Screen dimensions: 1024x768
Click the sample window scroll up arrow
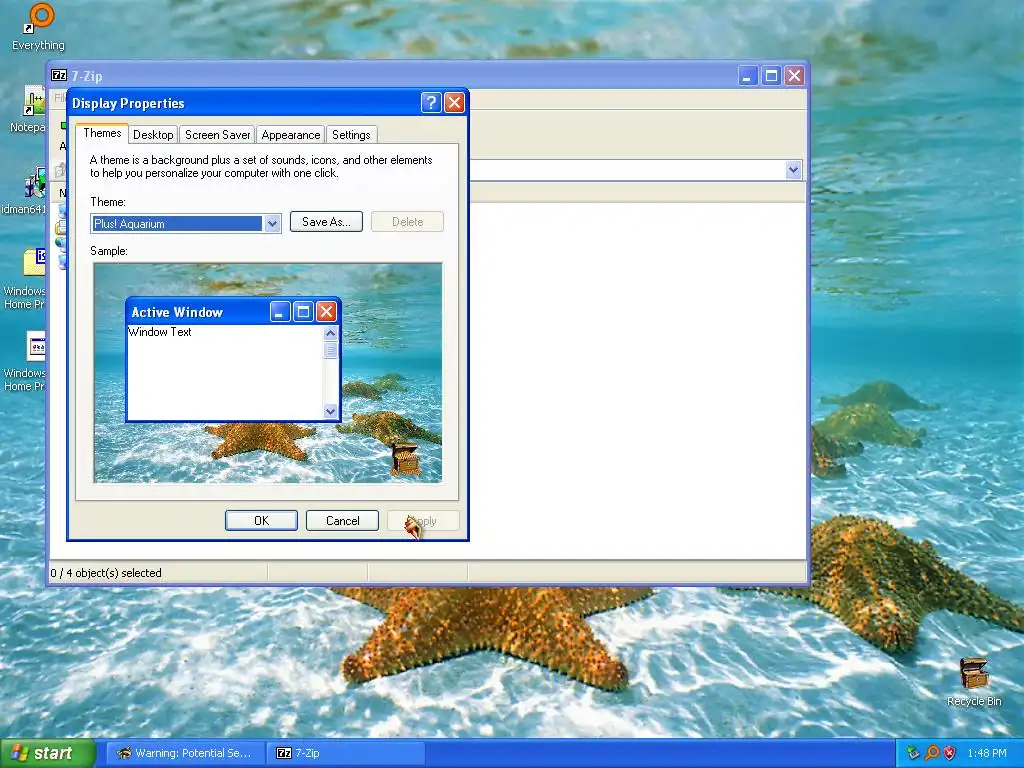click(330, 333)
